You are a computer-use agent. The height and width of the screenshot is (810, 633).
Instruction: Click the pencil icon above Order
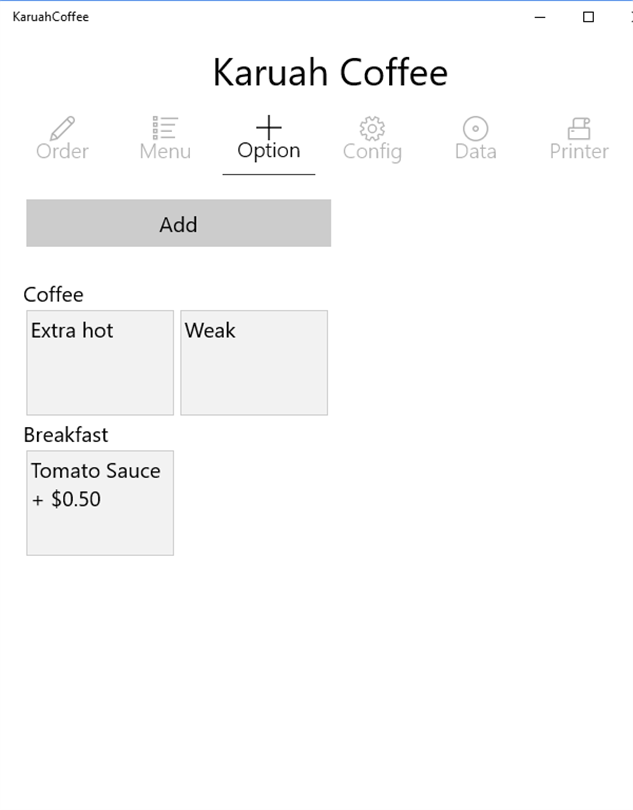point(62,128)
